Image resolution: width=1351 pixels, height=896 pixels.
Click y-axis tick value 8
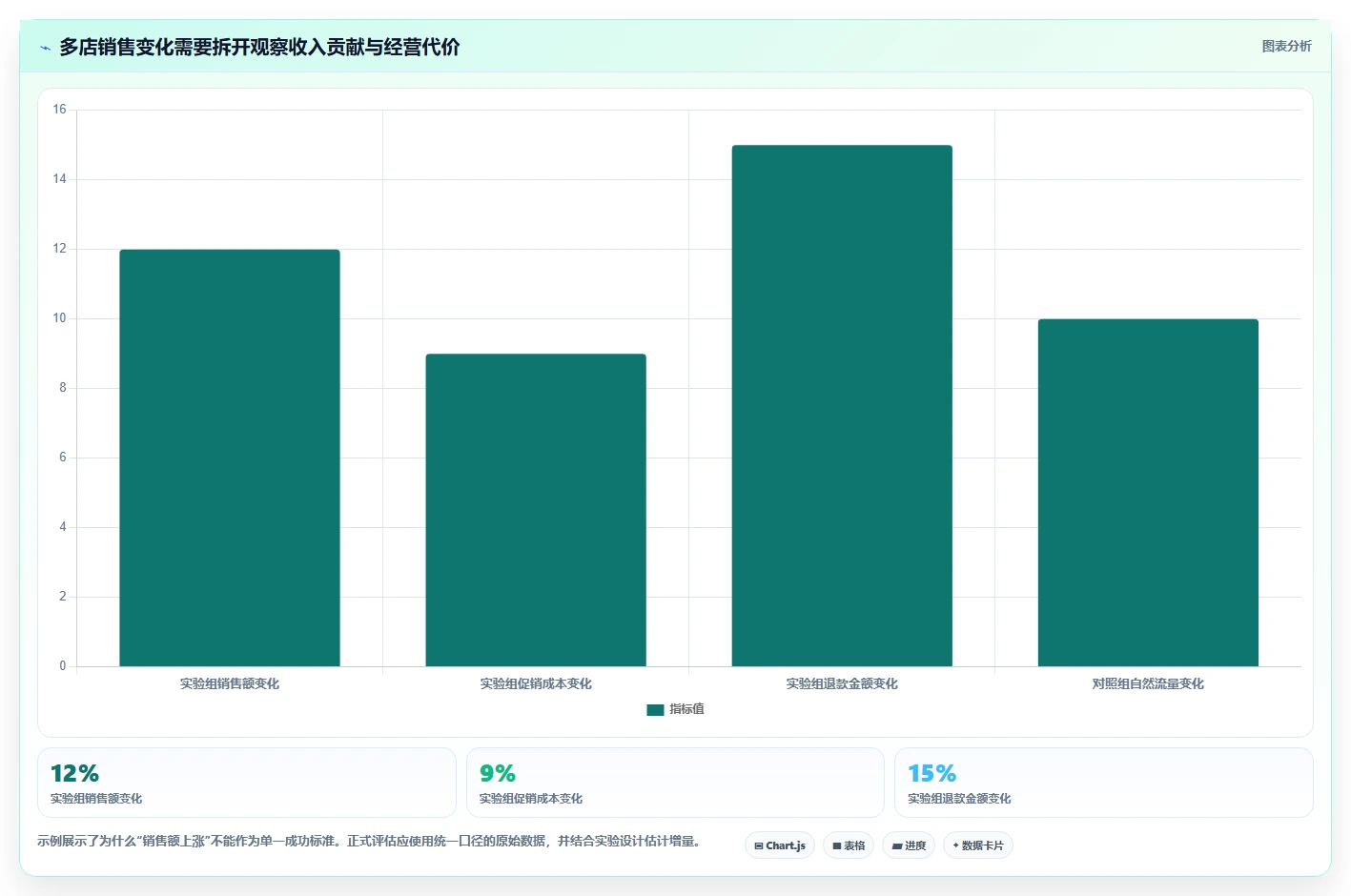pos(63,388)
